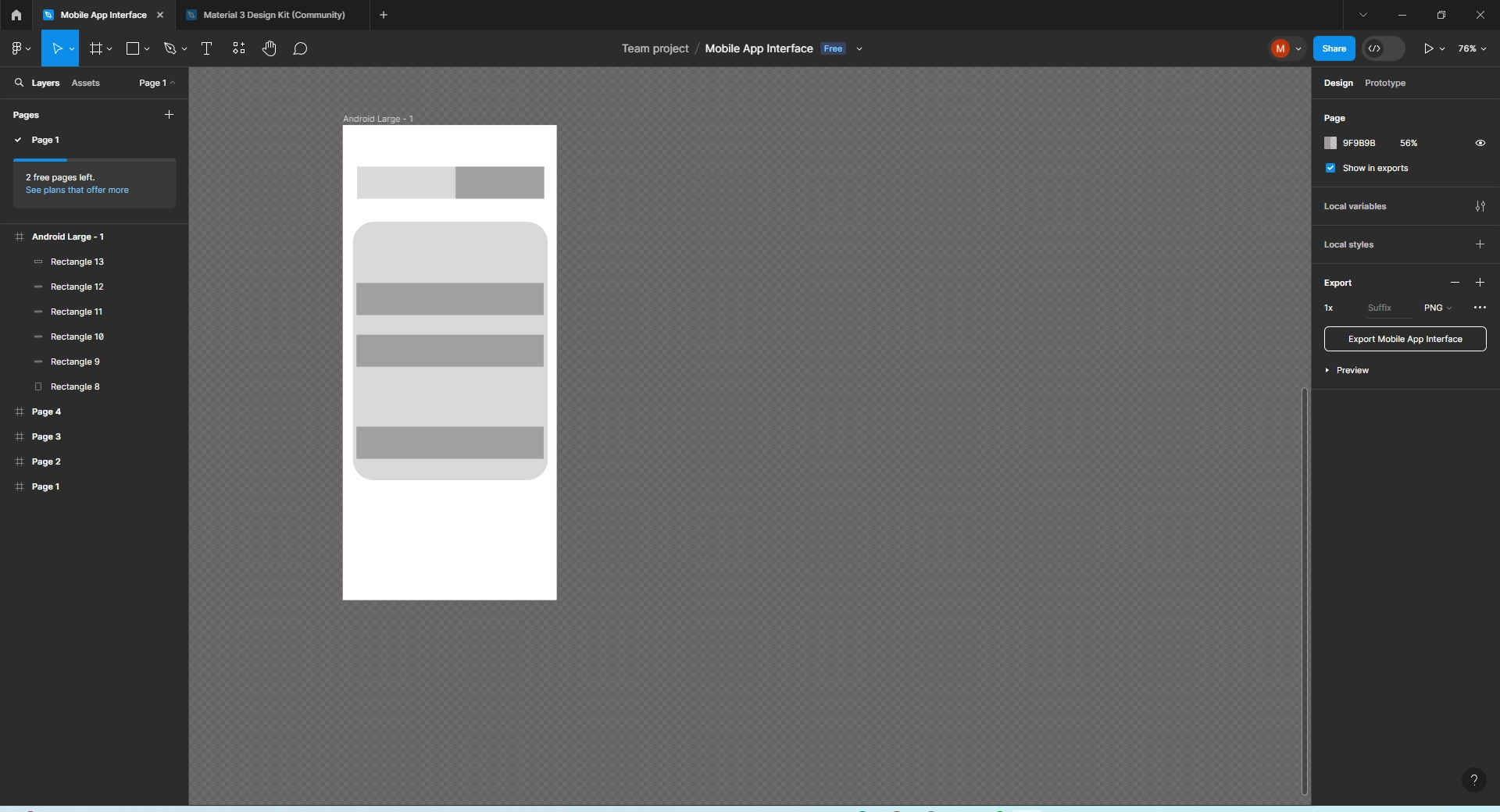
Task: Click the Share button
Action: pos(1334,48)
